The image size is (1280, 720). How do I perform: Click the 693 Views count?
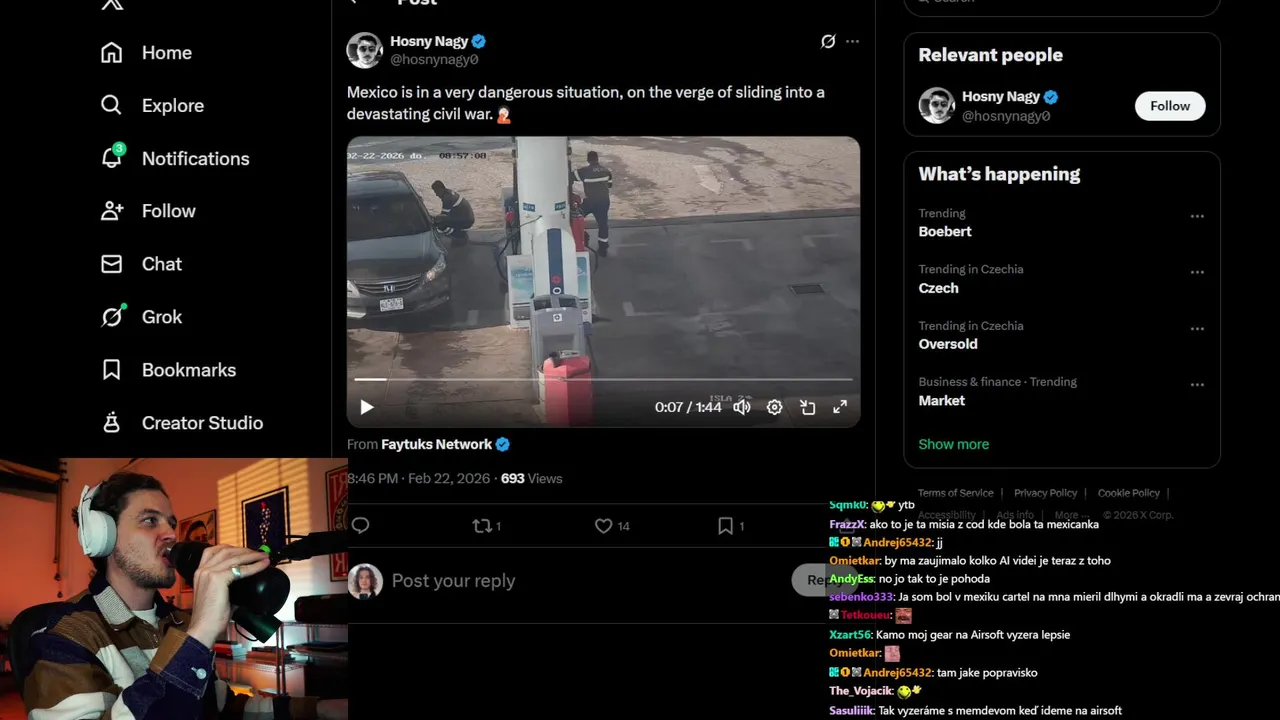pyautogui.click(x=531, y=479)
